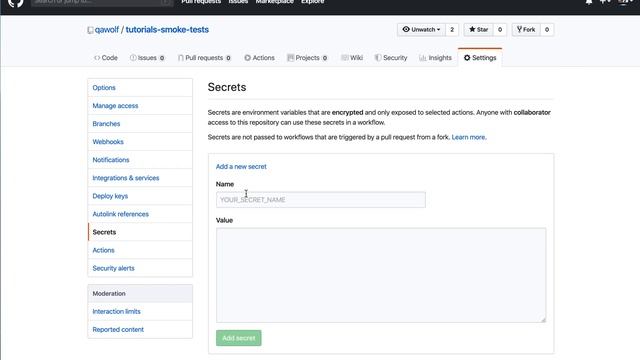
Task: Focus the secret Name input field
Action: (321, 200)
